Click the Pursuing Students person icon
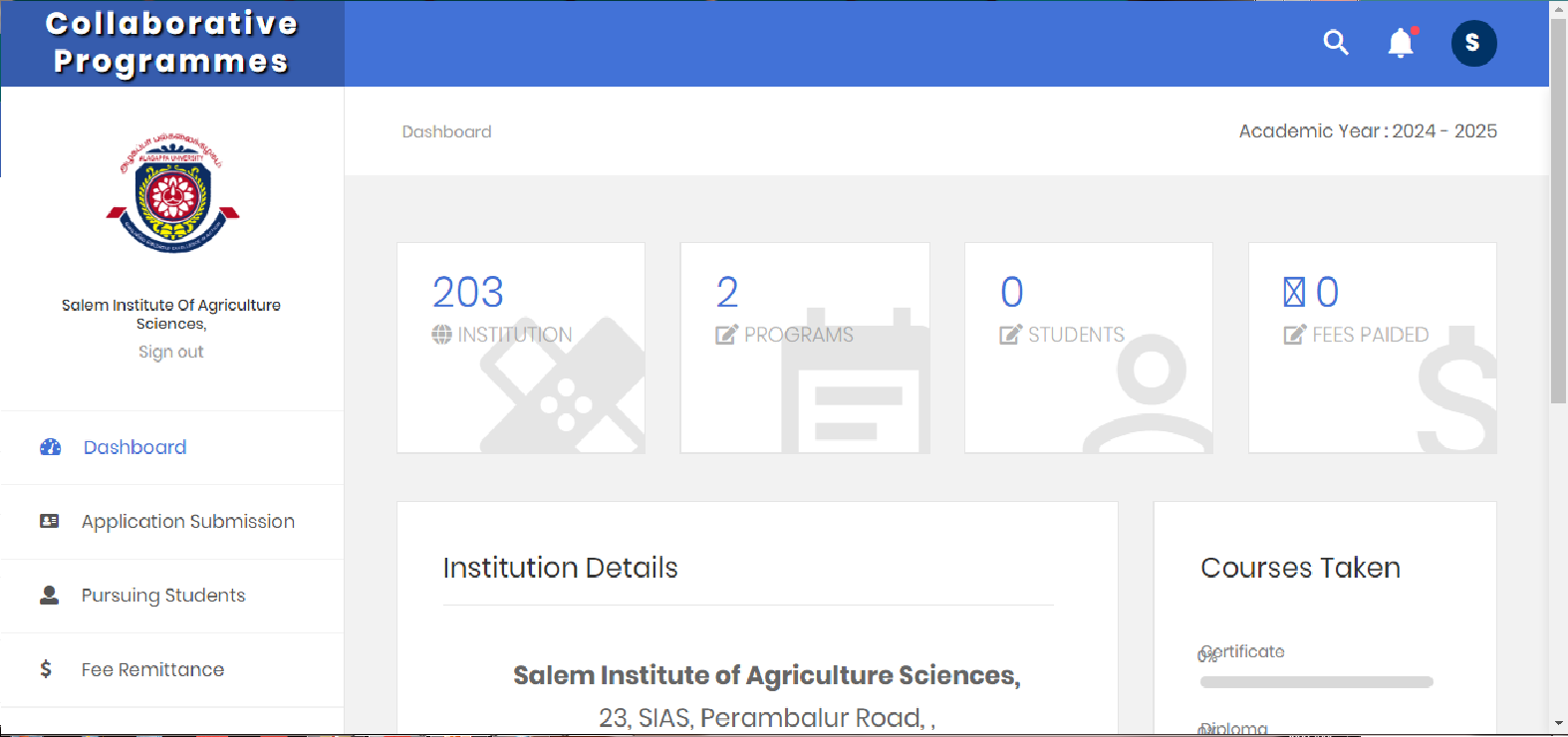The image size is (1568, 737). [49, 596]
